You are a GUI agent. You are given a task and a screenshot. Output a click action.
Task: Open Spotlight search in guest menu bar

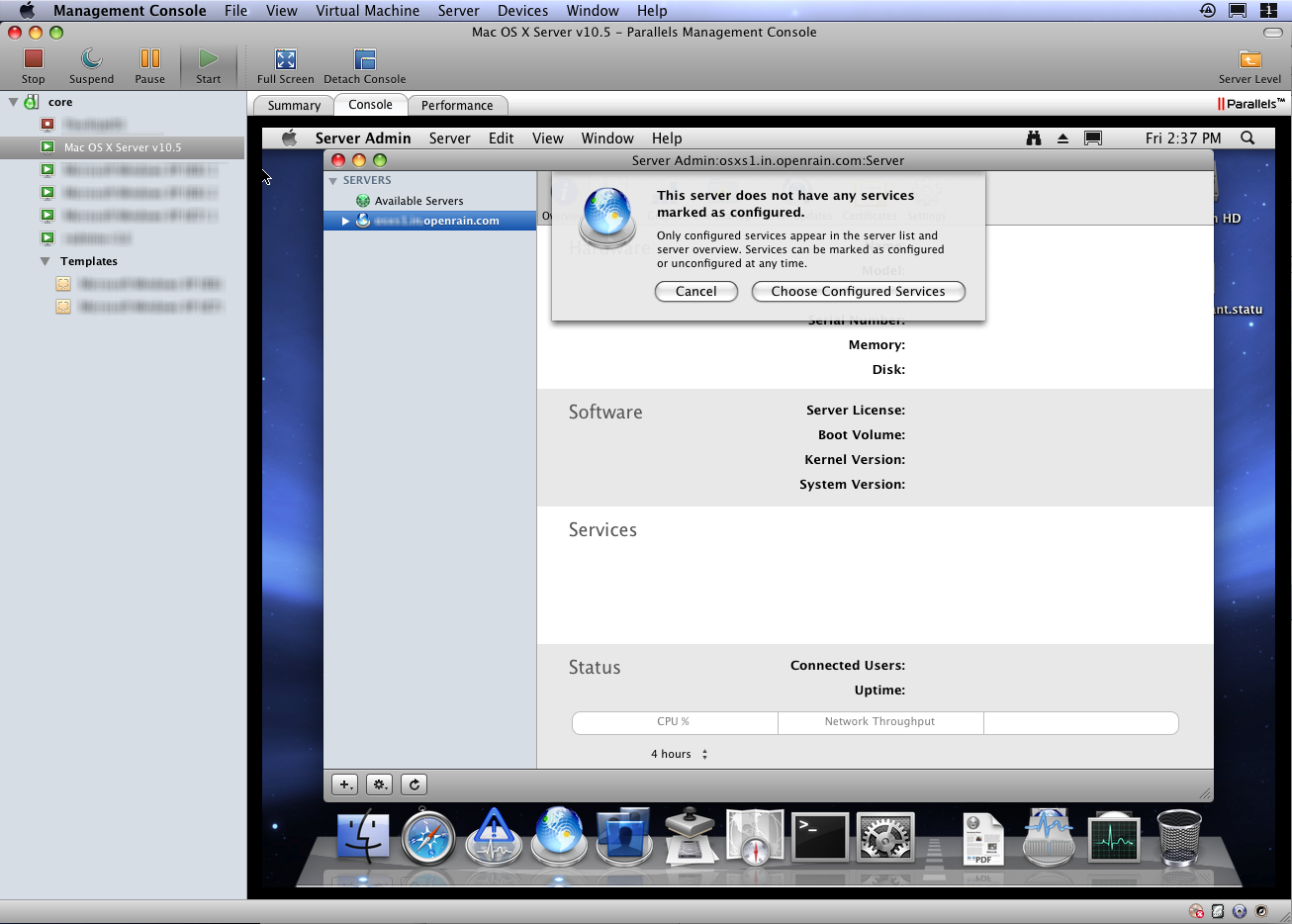1247,139
